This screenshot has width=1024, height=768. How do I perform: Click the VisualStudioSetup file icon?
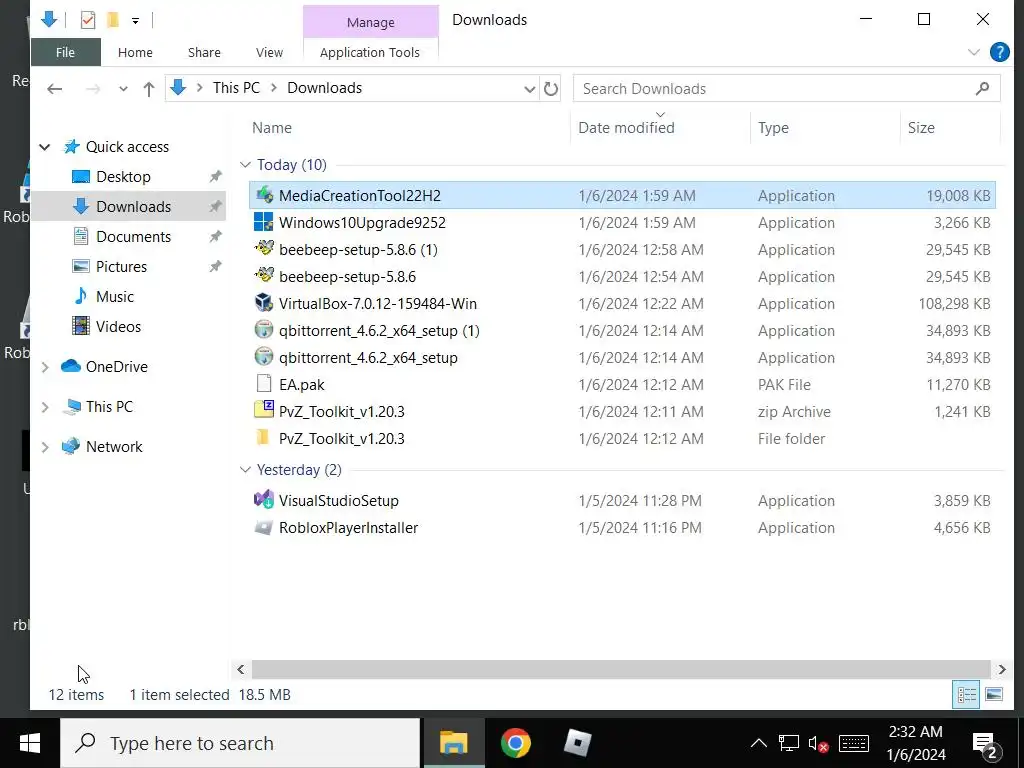click(x=264, y=500)
